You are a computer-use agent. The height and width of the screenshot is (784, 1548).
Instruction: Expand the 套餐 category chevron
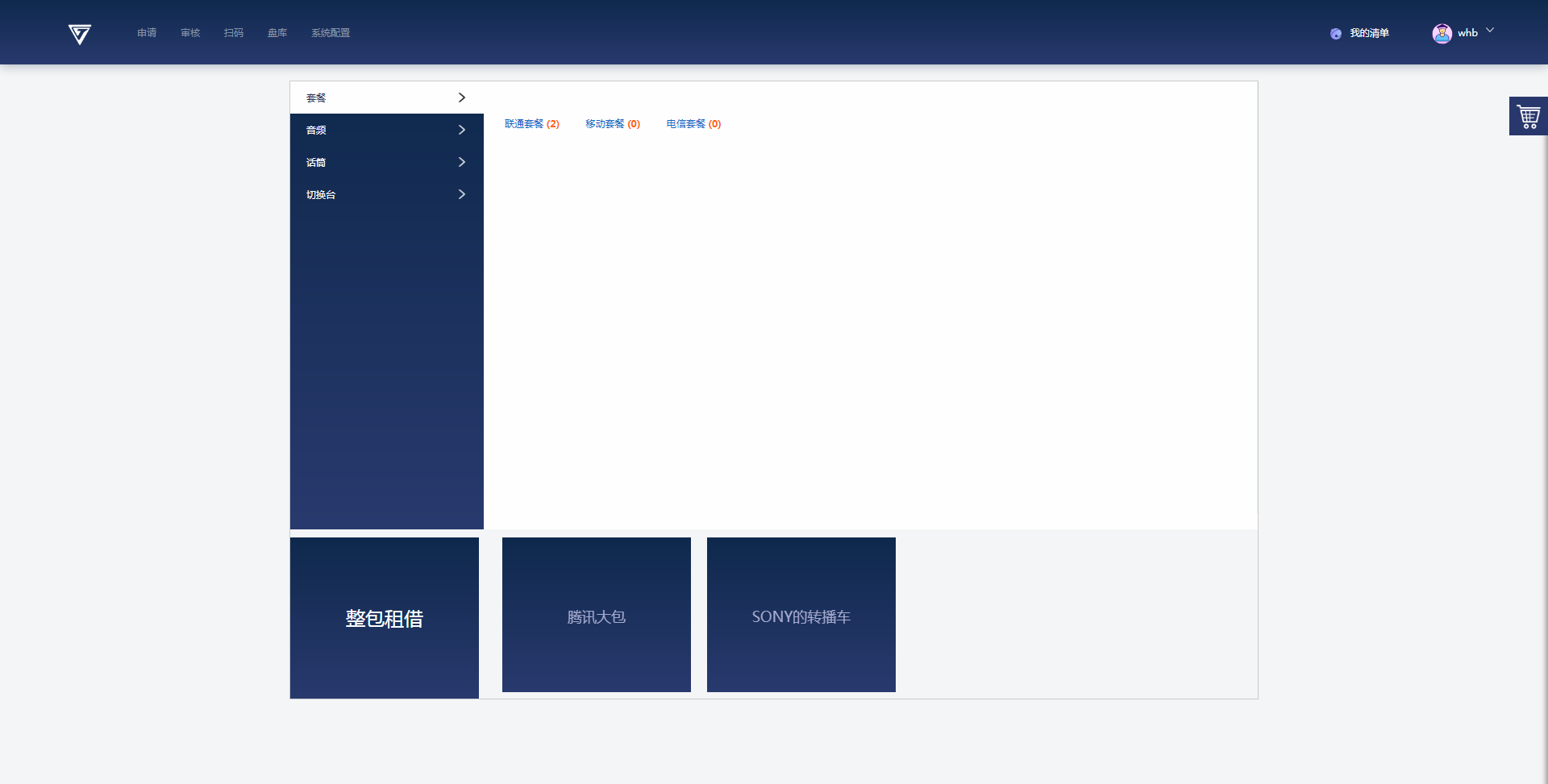click(x=462, y=97)
